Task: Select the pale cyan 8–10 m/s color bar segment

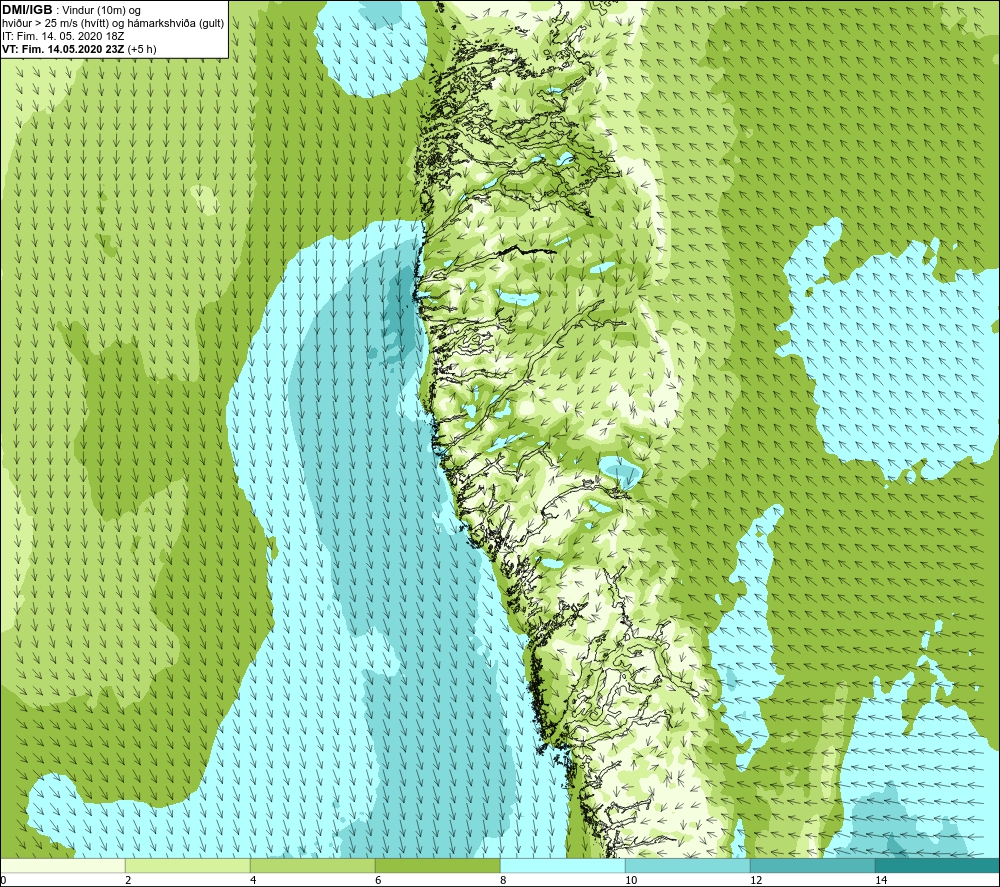Action: tap(562, 865)
